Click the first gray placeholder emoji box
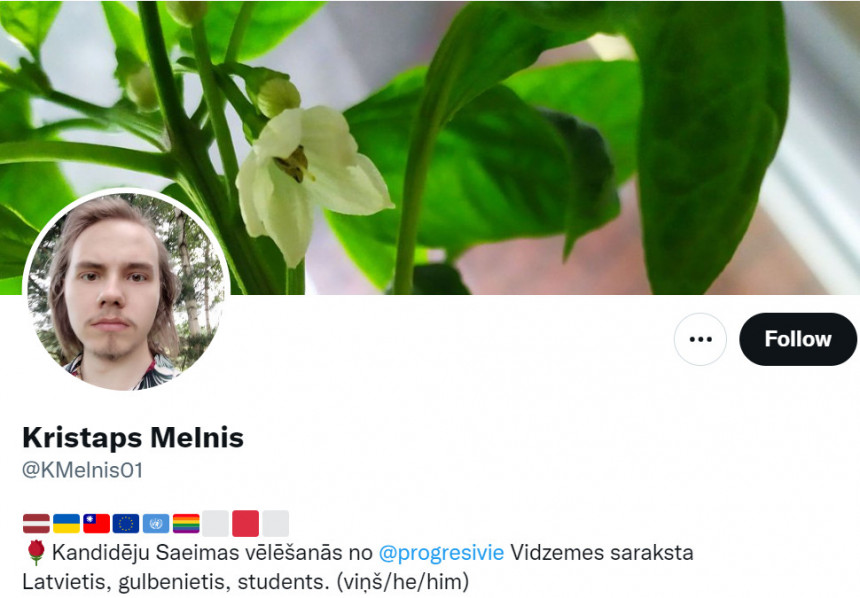This screenshot has height=598, width=860. (x=216, y=523)
